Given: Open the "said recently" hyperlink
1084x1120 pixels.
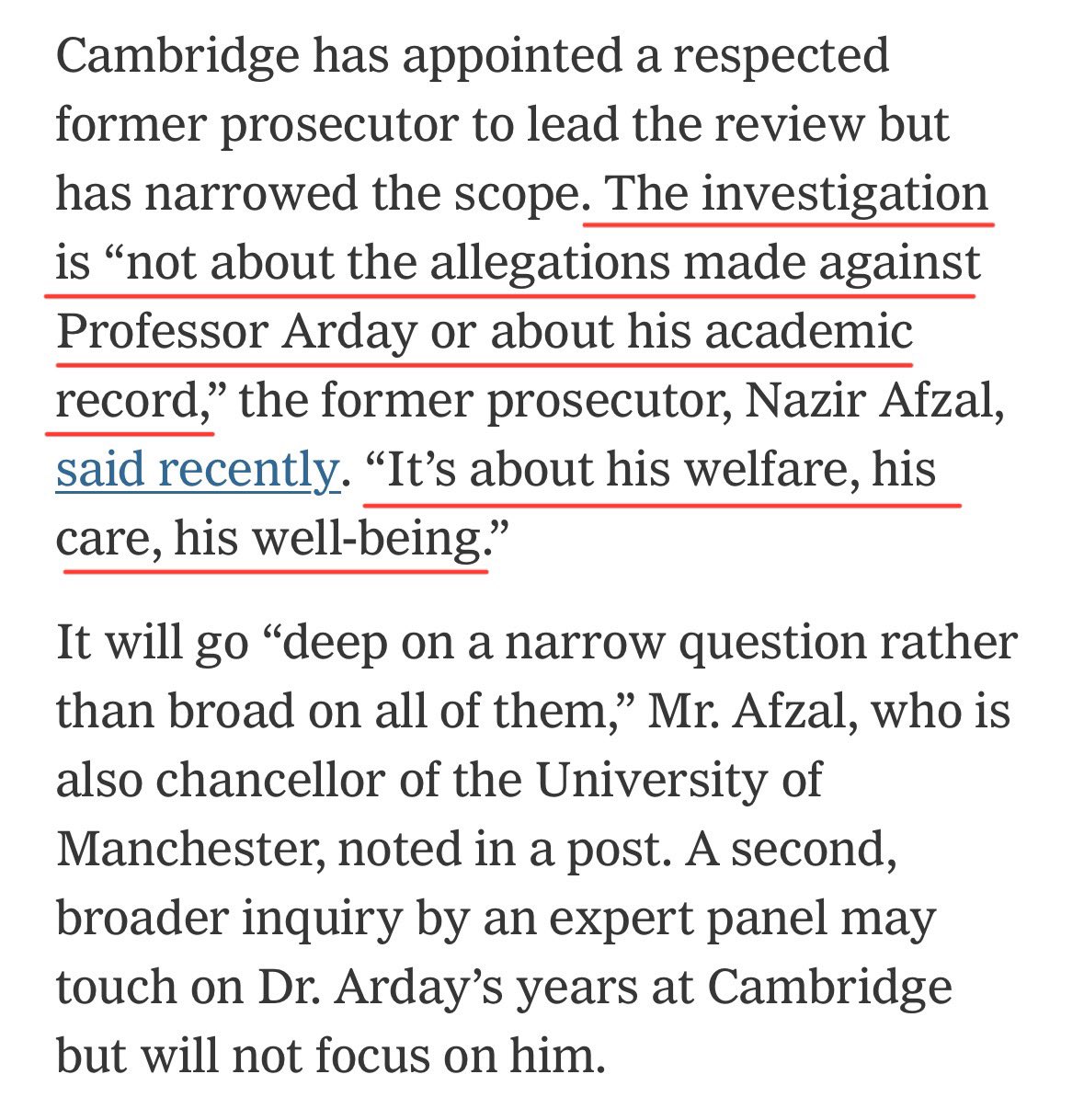Looking at the screenshot, I should (x=197, y=470).
